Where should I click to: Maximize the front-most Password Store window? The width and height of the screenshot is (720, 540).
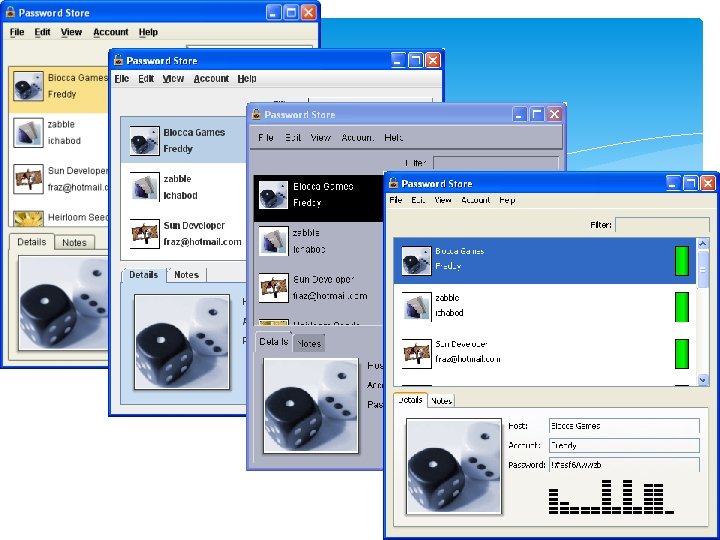point(690,183)
